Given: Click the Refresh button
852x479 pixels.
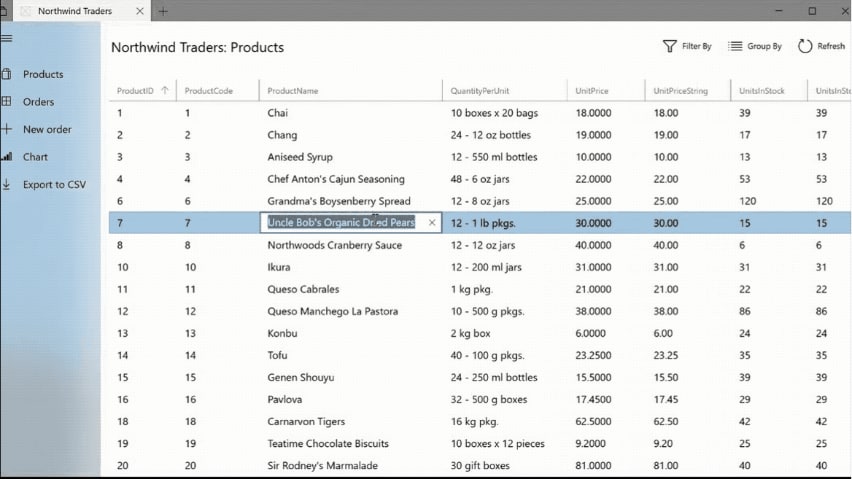Looking at the screenshot, I should pos(821,46).
